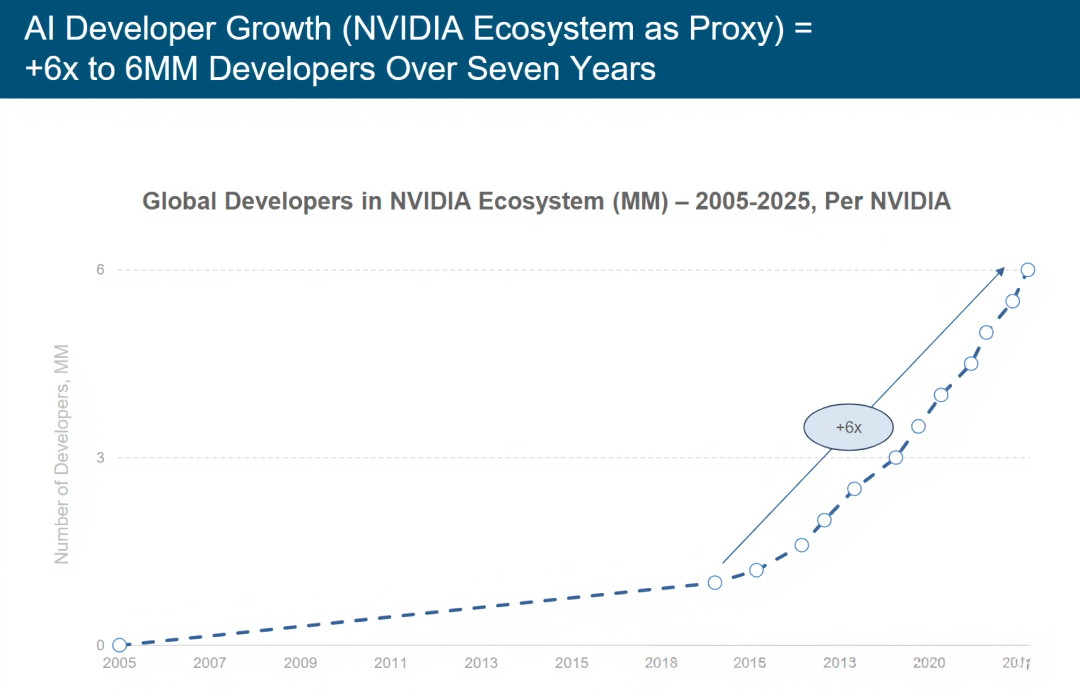This screenshot has height=696, width=1080.
Task: Click the '+6x' oval callout
Action: (848, 427)
